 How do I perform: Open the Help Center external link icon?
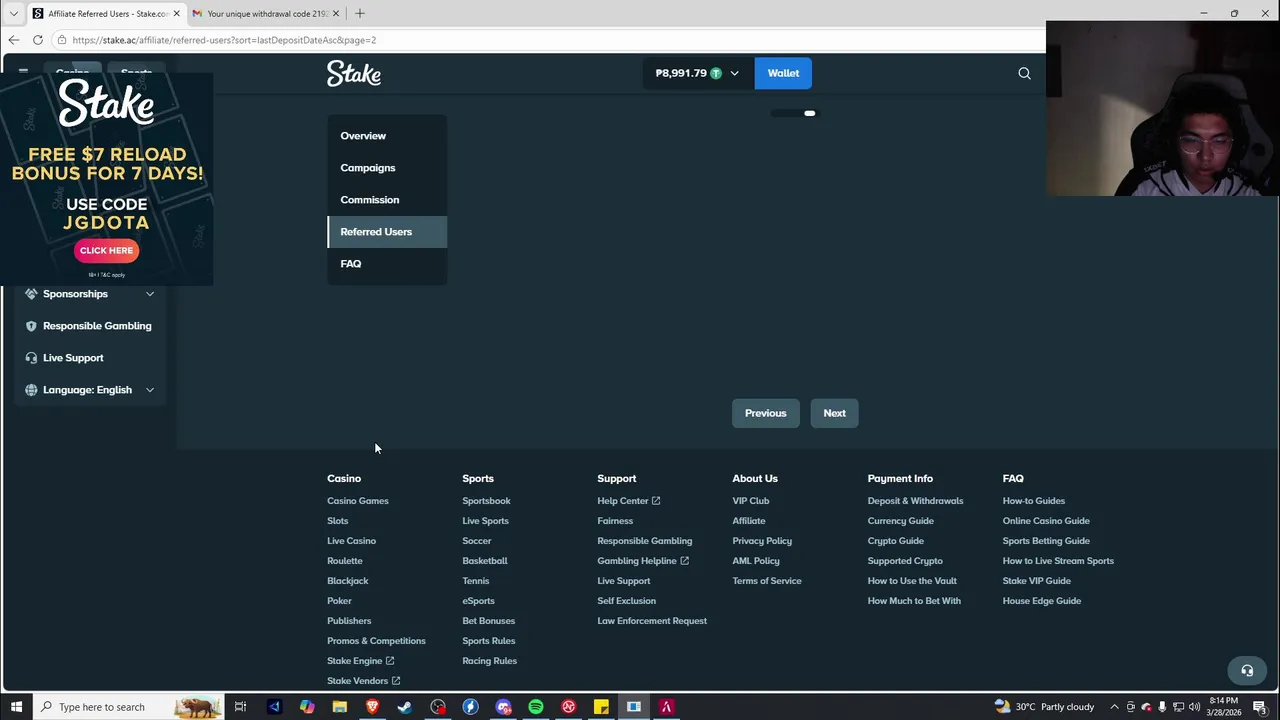click(x=656, y=501)
